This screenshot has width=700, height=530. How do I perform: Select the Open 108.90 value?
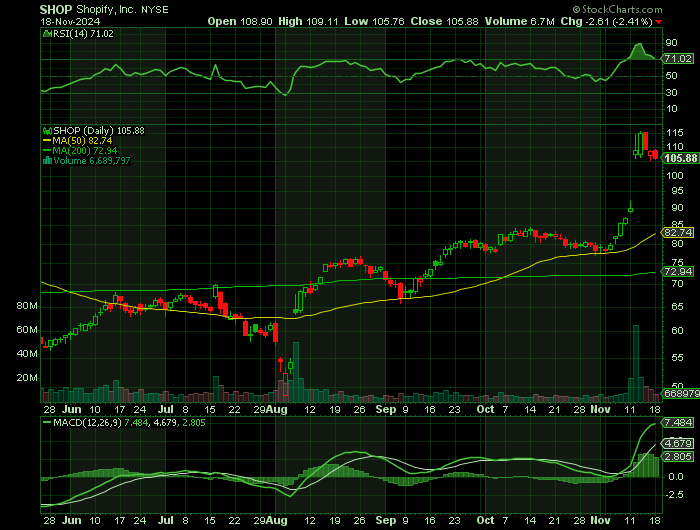pos(240,21)
